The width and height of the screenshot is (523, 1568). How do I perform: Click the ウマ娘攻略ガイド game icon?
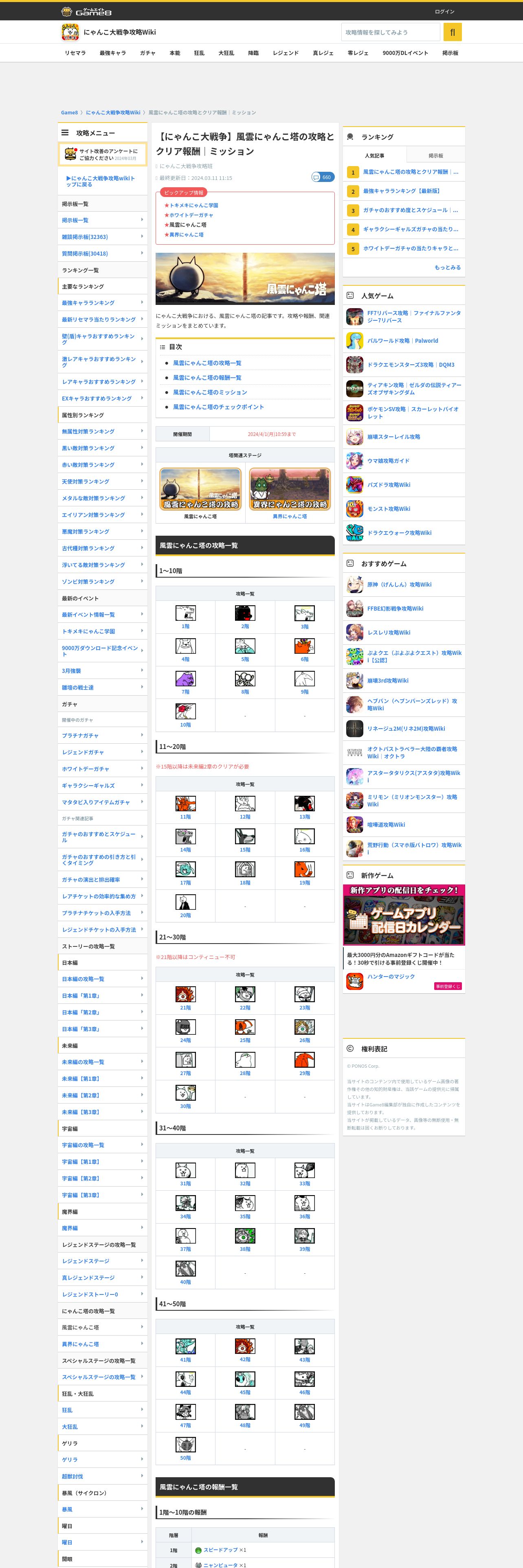tap(354, 461)
